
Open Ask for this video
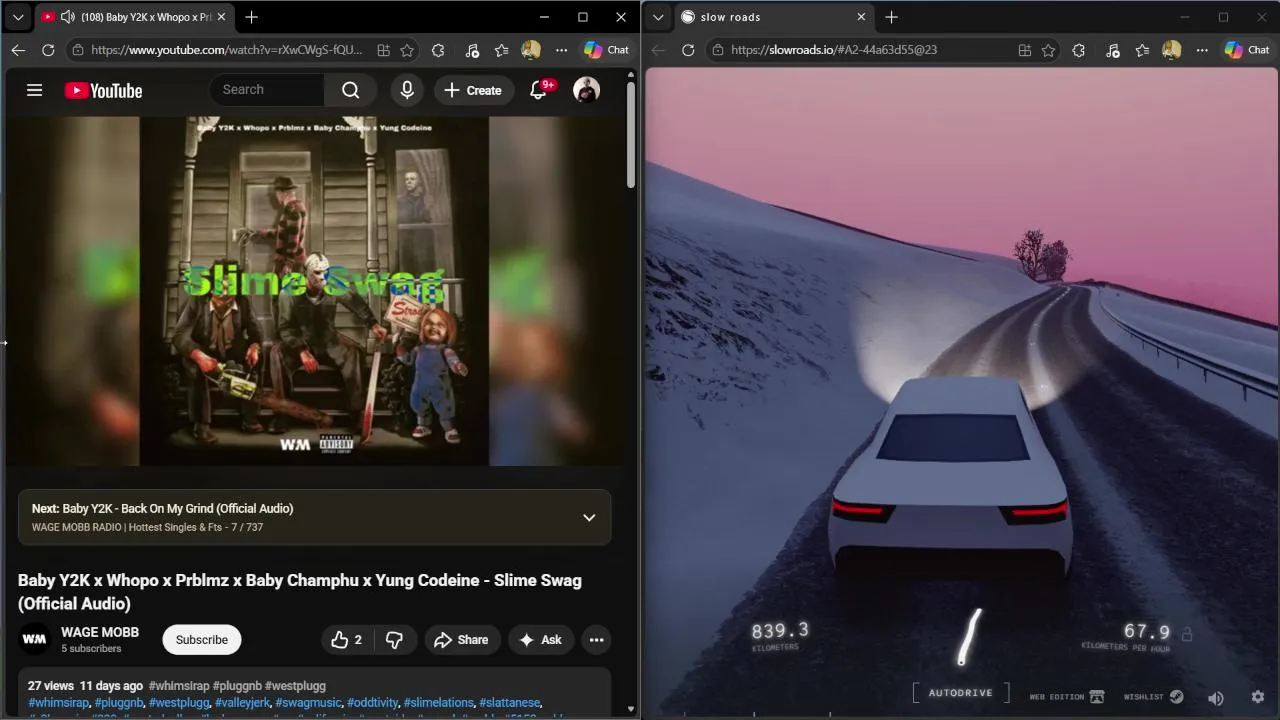(540, 640)
